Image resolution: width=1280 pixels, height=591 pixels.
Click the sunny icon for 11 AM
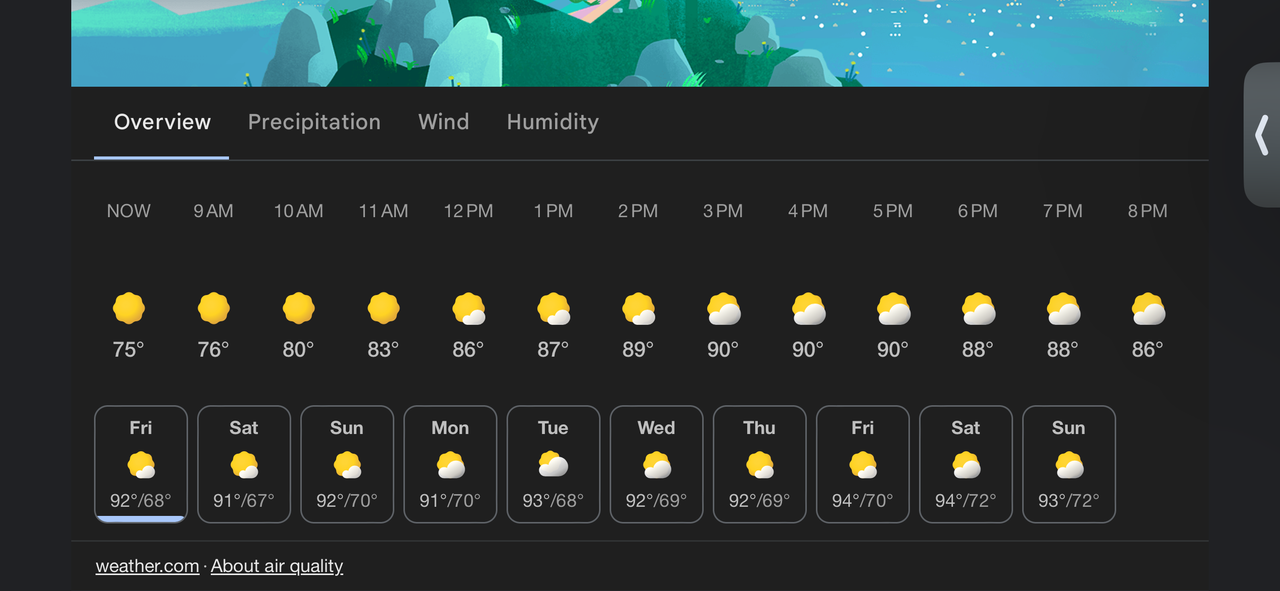click(x=383, y=308)
